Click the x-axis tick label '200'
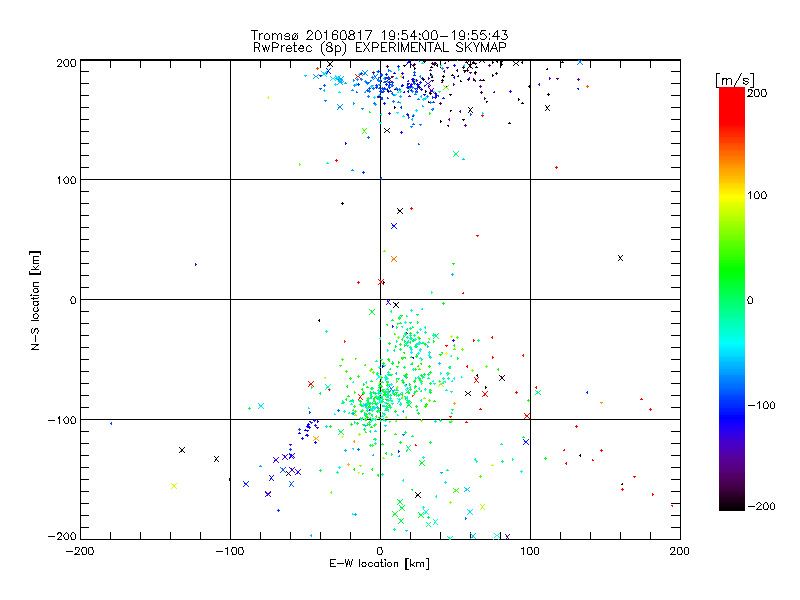The width and height of the screenshot is (800, 600). click(x=680, y=551)
